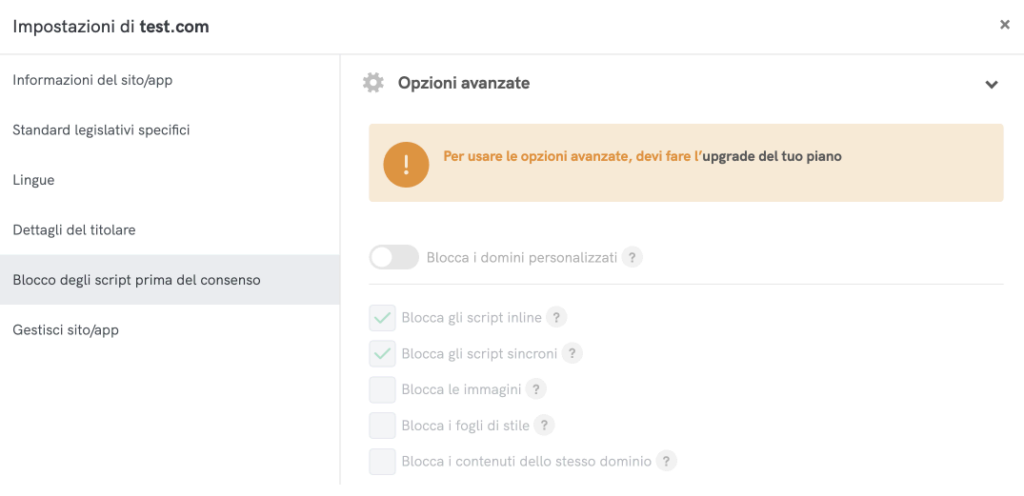
Task: Click help icon beside Blocca i fogli di stile
Action: pyautogui.click(x=544, y=425)
